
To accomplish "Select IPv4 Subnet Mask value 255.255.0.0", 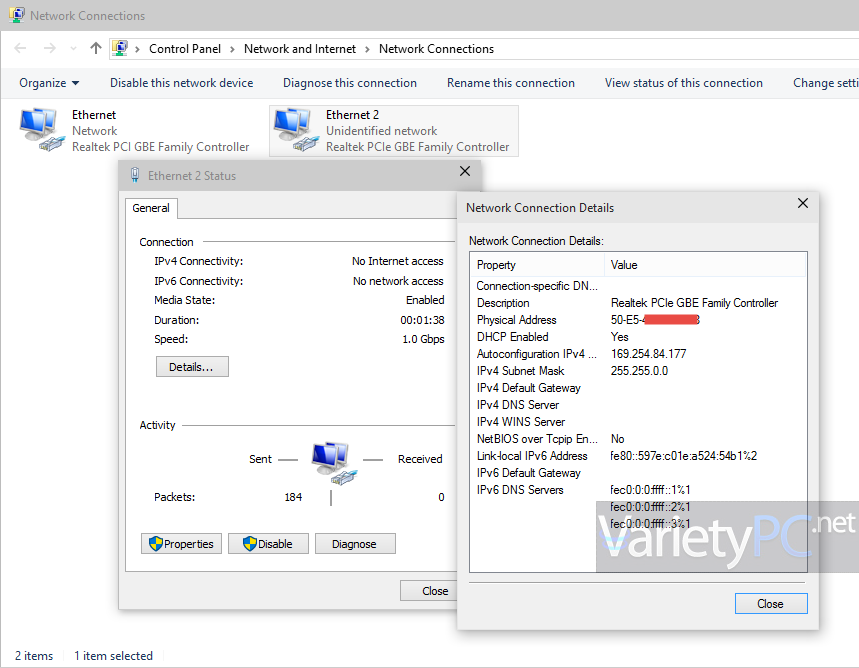I will 639,371.
